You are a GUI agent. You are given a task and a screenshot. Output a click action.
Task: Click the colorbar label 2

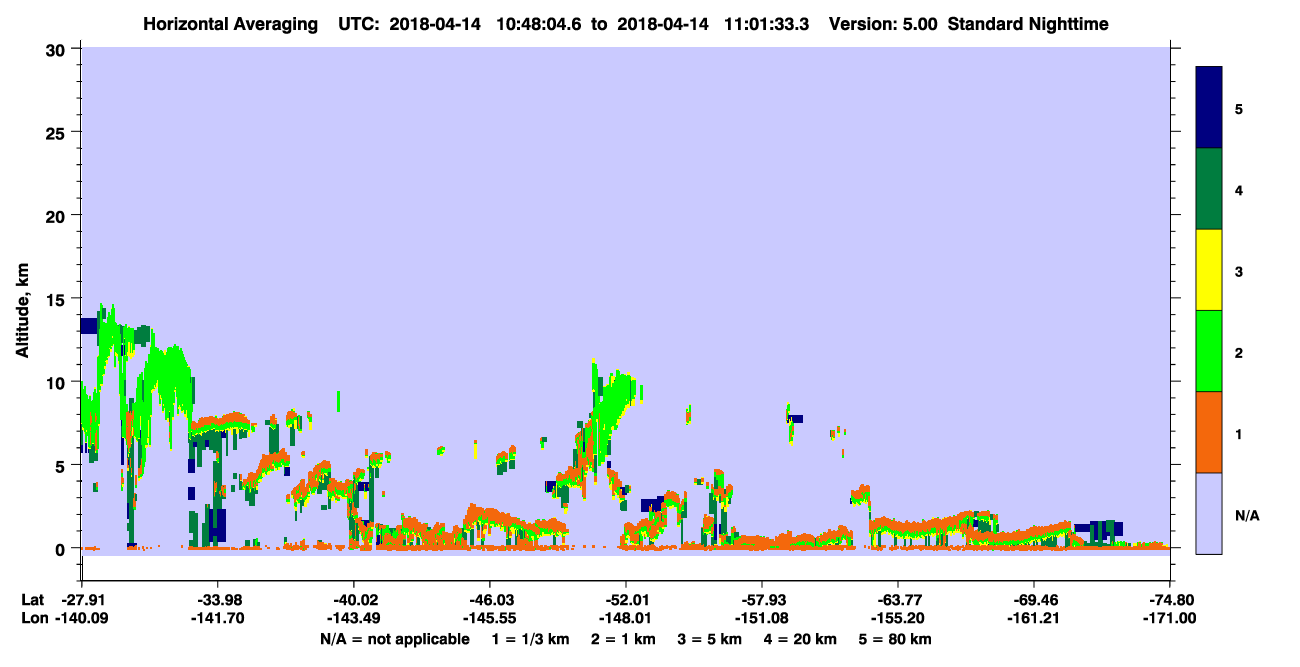click(x=1239, y=352)
